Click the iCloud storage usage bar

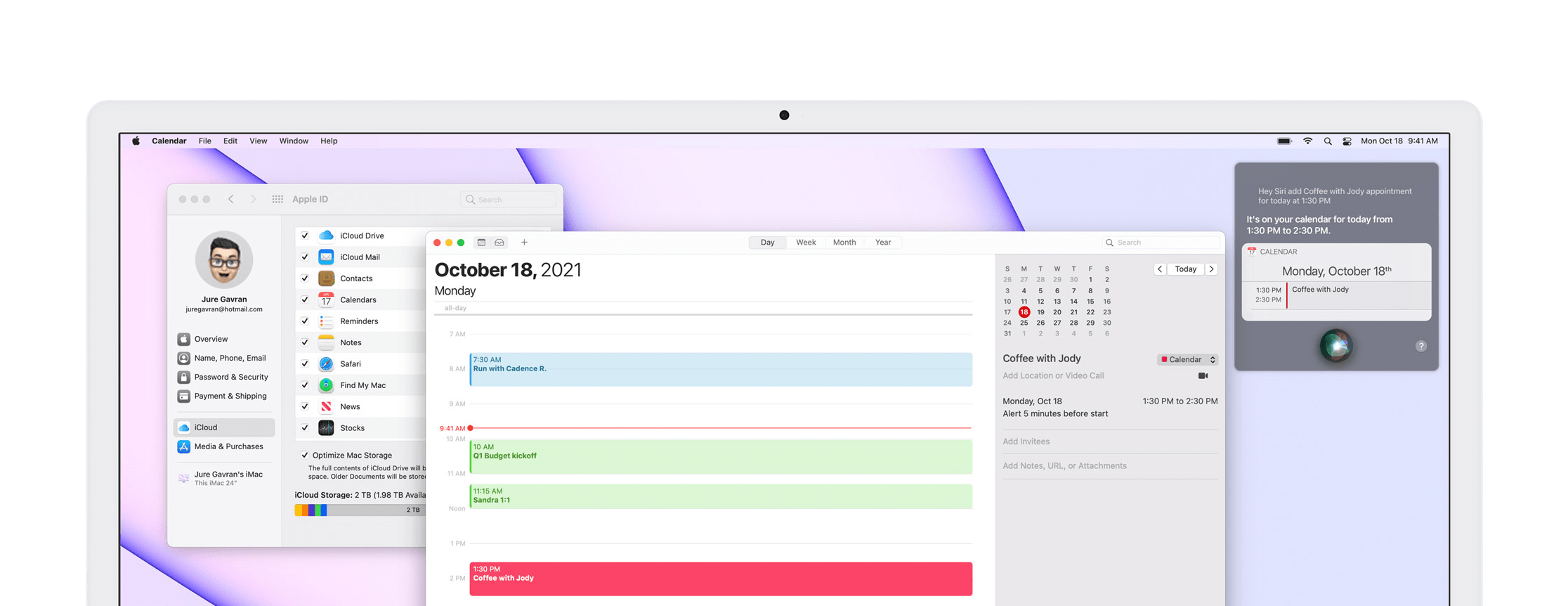(360, 510)
